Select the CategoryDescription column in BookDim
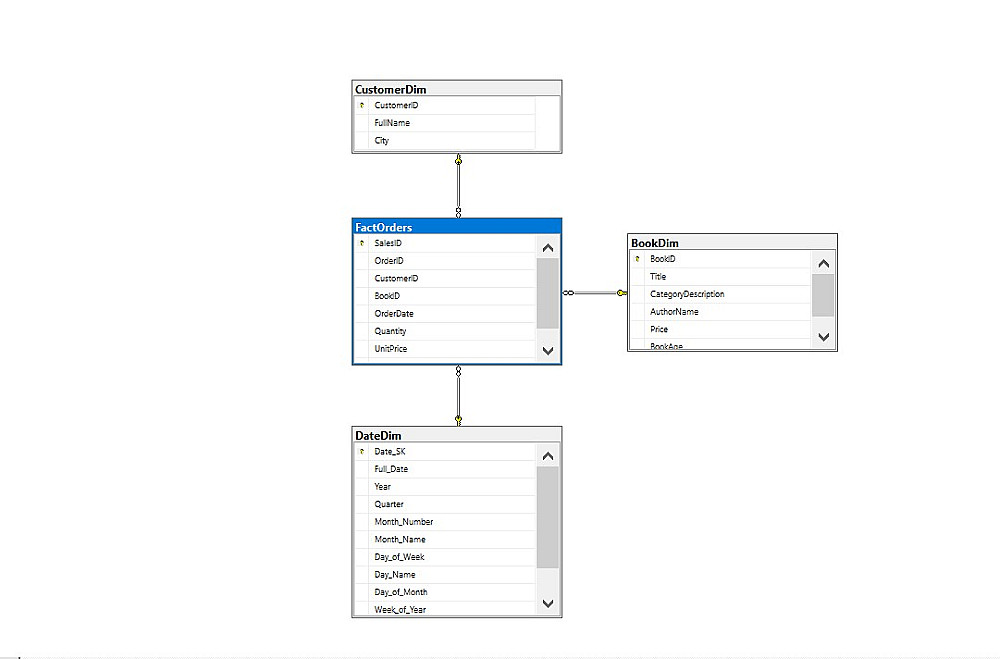Image resolution: width=1000 pixels, height=659 pixels. click(x=721, y=294)
